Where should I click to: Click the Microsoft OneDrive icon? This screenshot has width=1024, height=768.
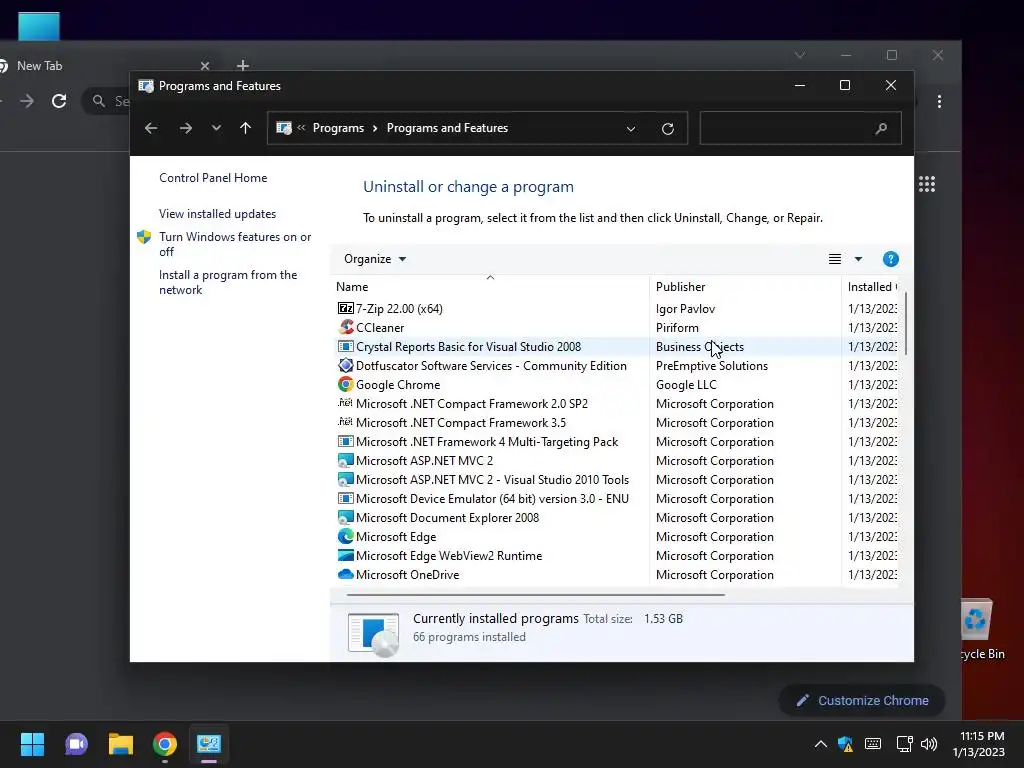(x=345, y=574)
